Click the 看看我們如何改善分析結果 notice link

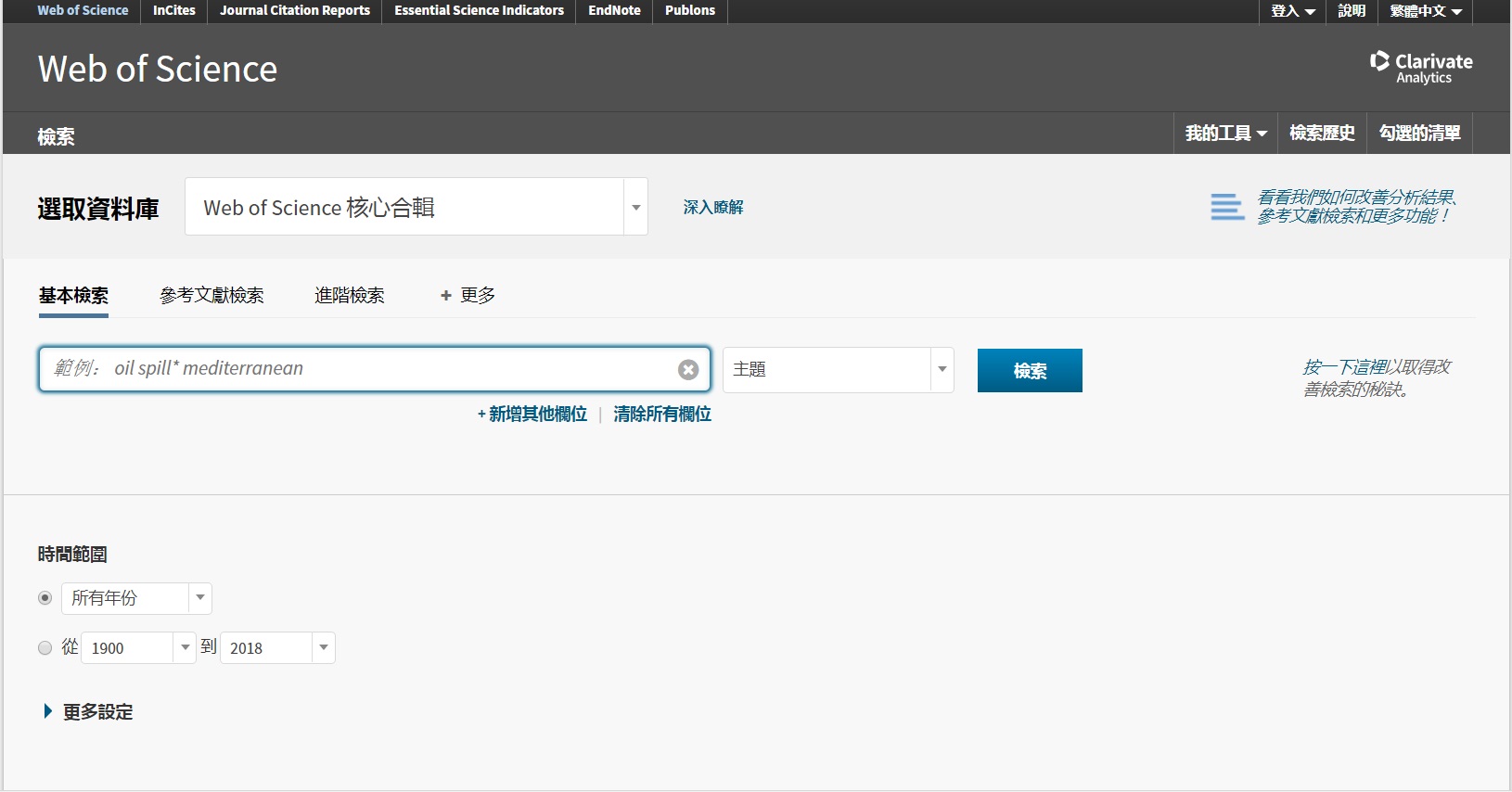coord(1358,207)
